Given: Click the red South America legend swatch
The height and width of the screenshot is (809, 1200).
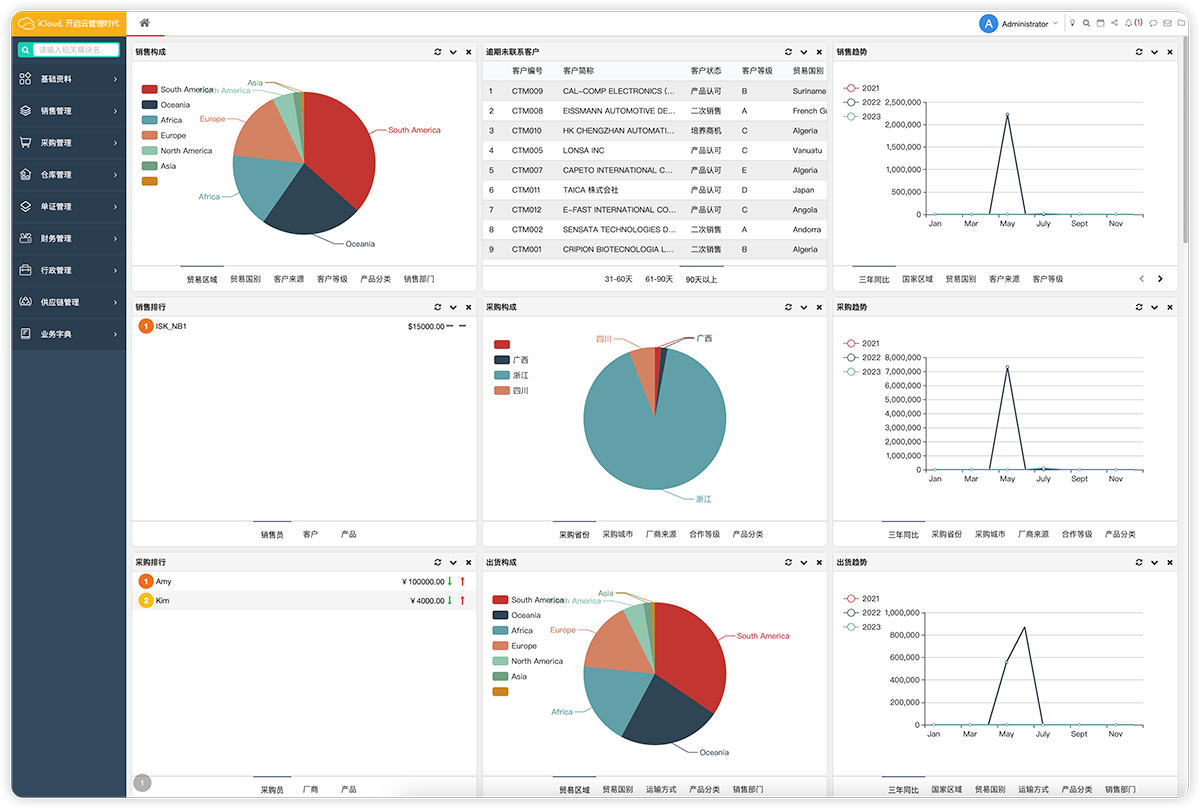Looking at the screenshot, I should [x=150, y=90].
